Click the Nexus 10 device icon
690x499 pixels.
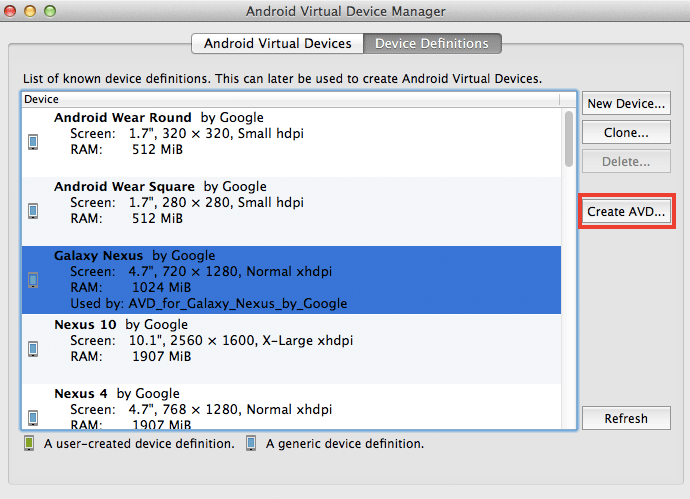[x=33, y=349]
